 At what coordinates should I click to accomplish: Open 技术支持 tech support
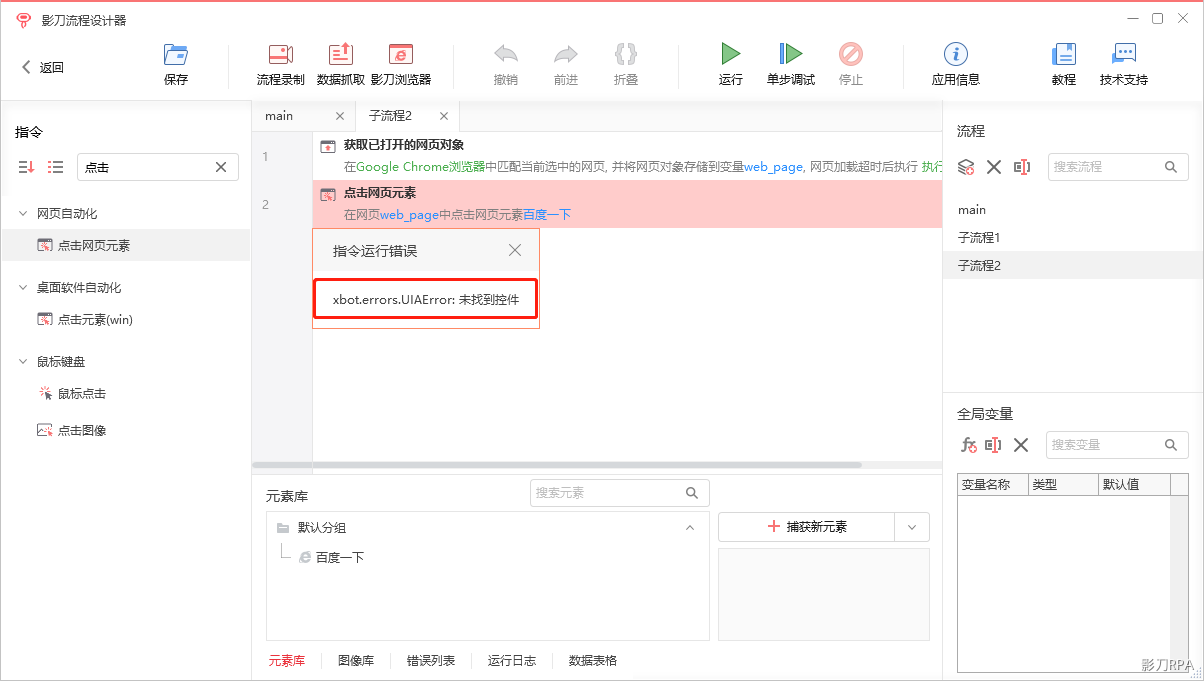point(1124,55)
